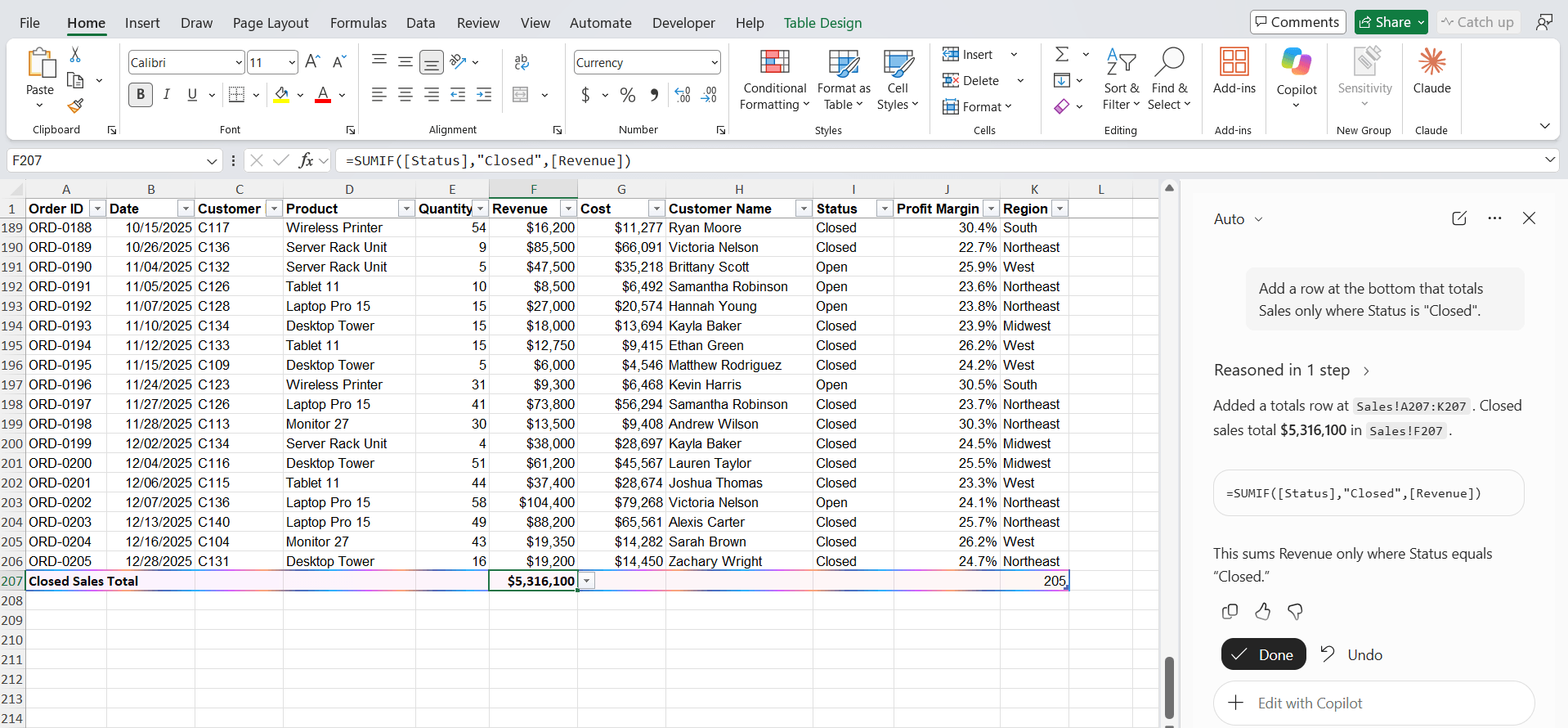1568x728 pixels.
Task: Switch to the Data tab
Action: coord(420,23)
